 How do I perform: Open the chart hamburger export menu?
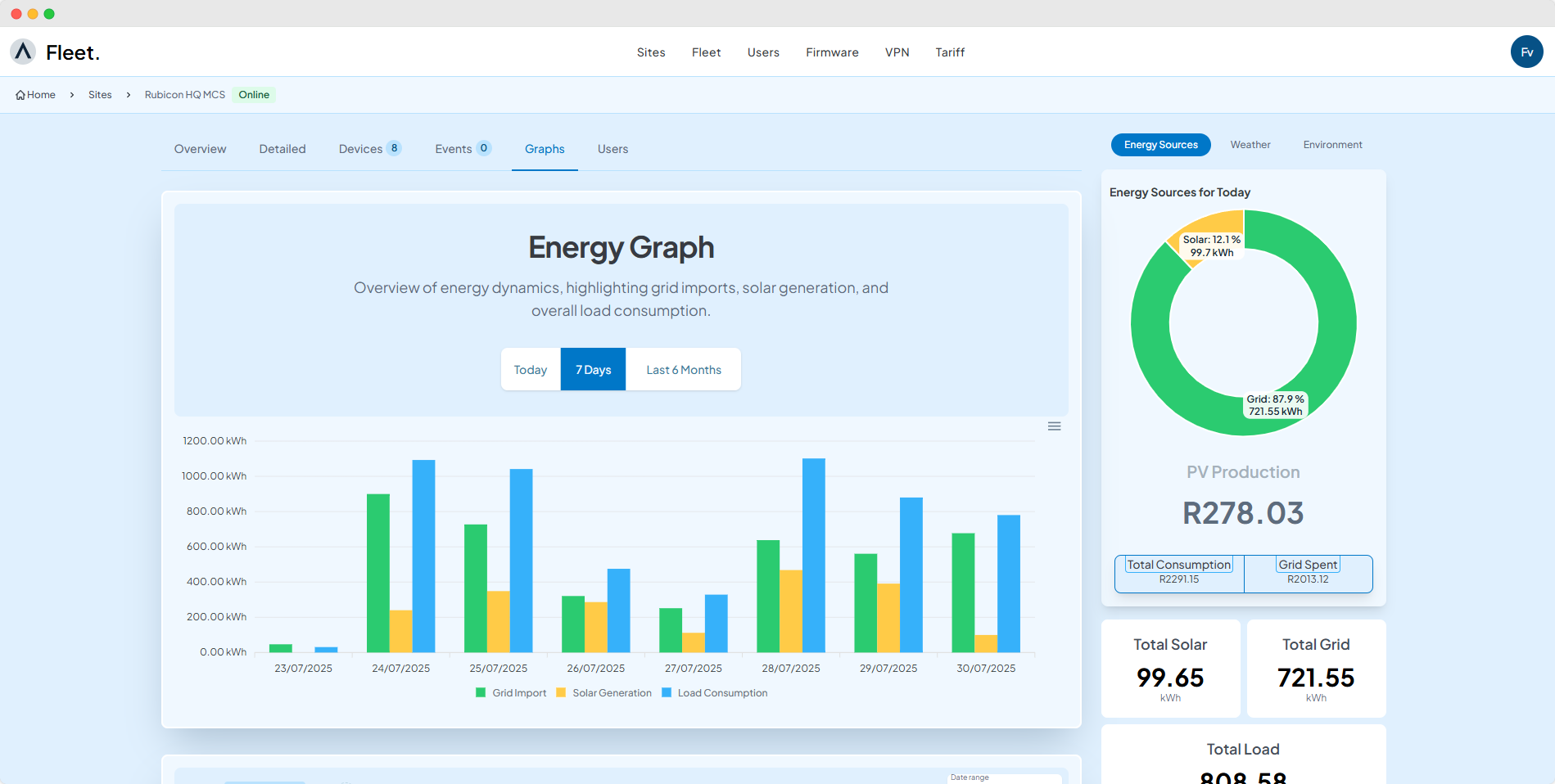click(1054, 426)
